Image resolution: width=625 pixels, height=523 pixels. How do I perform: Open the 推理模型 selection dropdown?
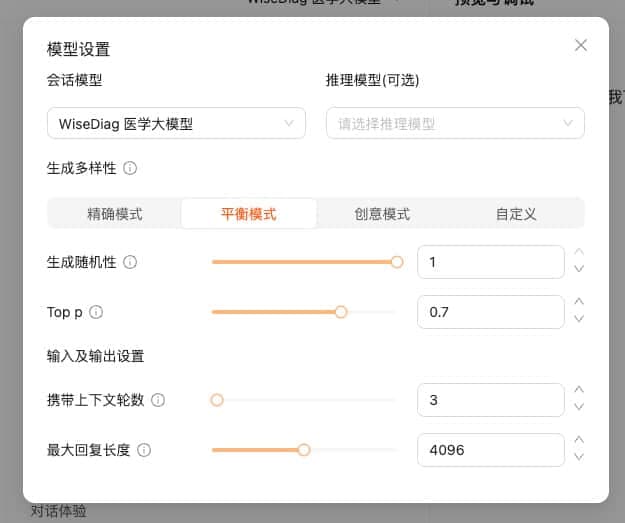(455, 123)
